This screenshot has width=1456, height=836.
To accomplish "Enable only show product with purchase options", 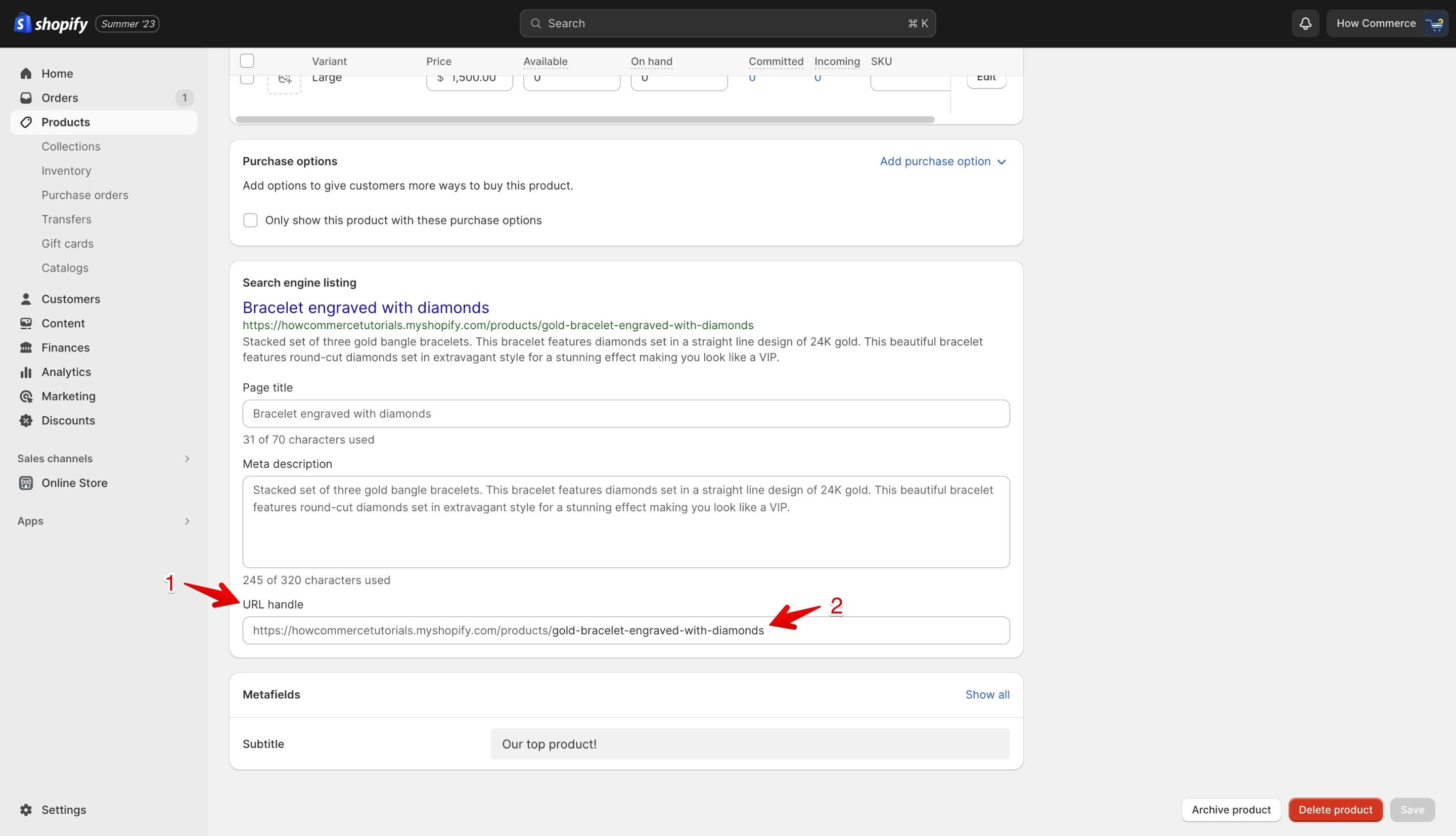I will tap(250, 221).
